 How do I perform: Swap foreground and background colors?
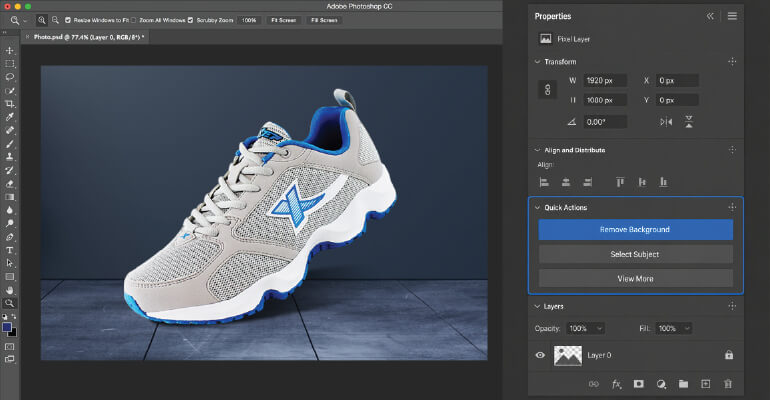click(14, 317)
